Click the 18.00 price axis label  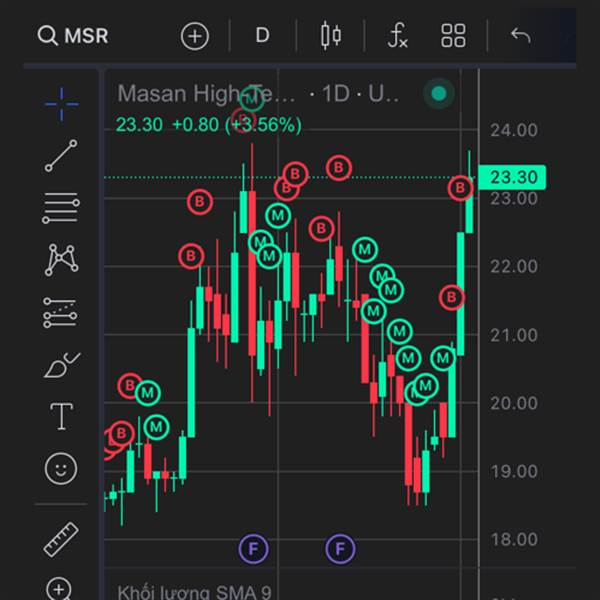tap(514, 540)
